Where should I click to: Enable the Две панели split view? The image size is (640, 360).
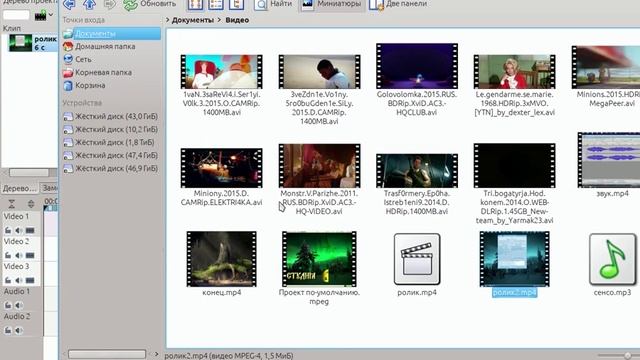[398, 4]
